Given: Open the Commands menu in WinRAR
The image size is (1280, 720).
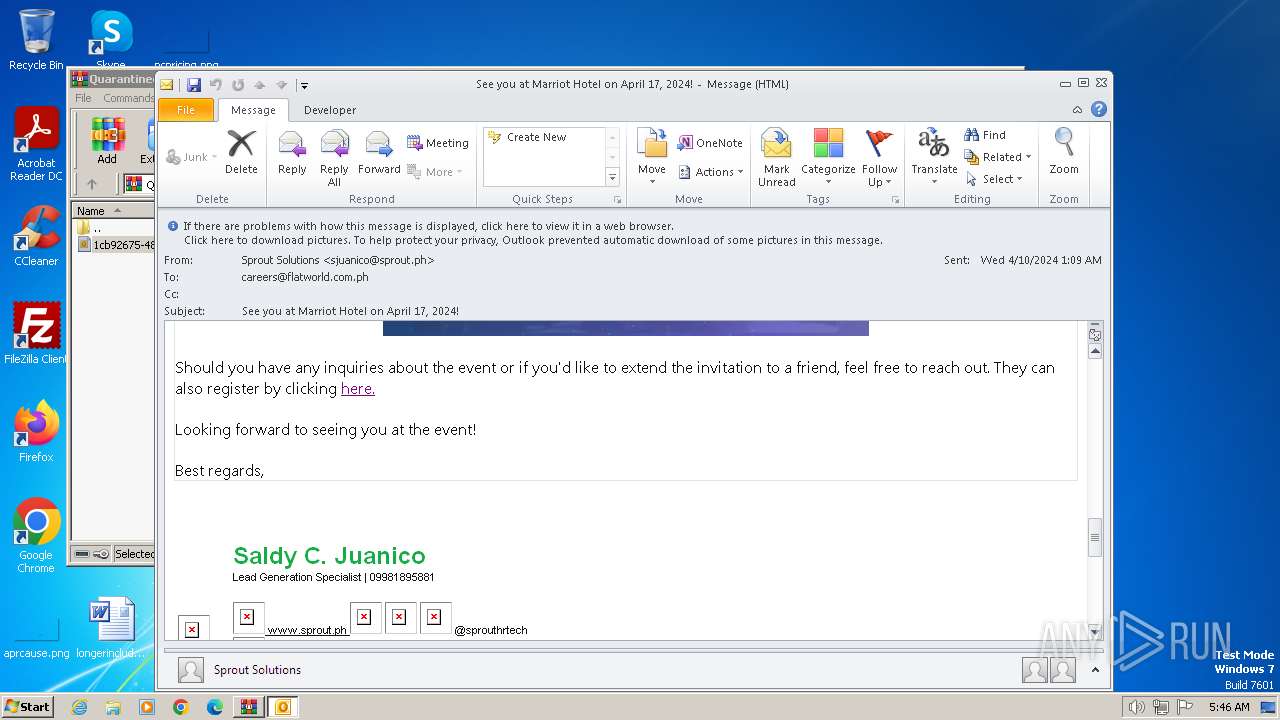Looking at the screenshot, I should coord(129,98).
